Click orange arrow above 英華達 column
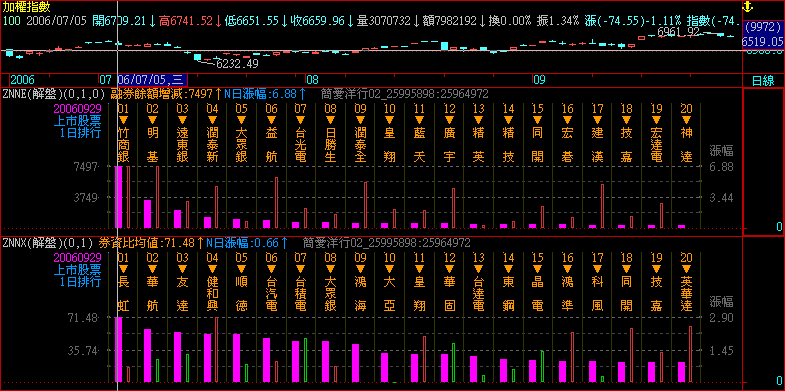Viewport: 785px width, 391px height. [x=686, y=269]
